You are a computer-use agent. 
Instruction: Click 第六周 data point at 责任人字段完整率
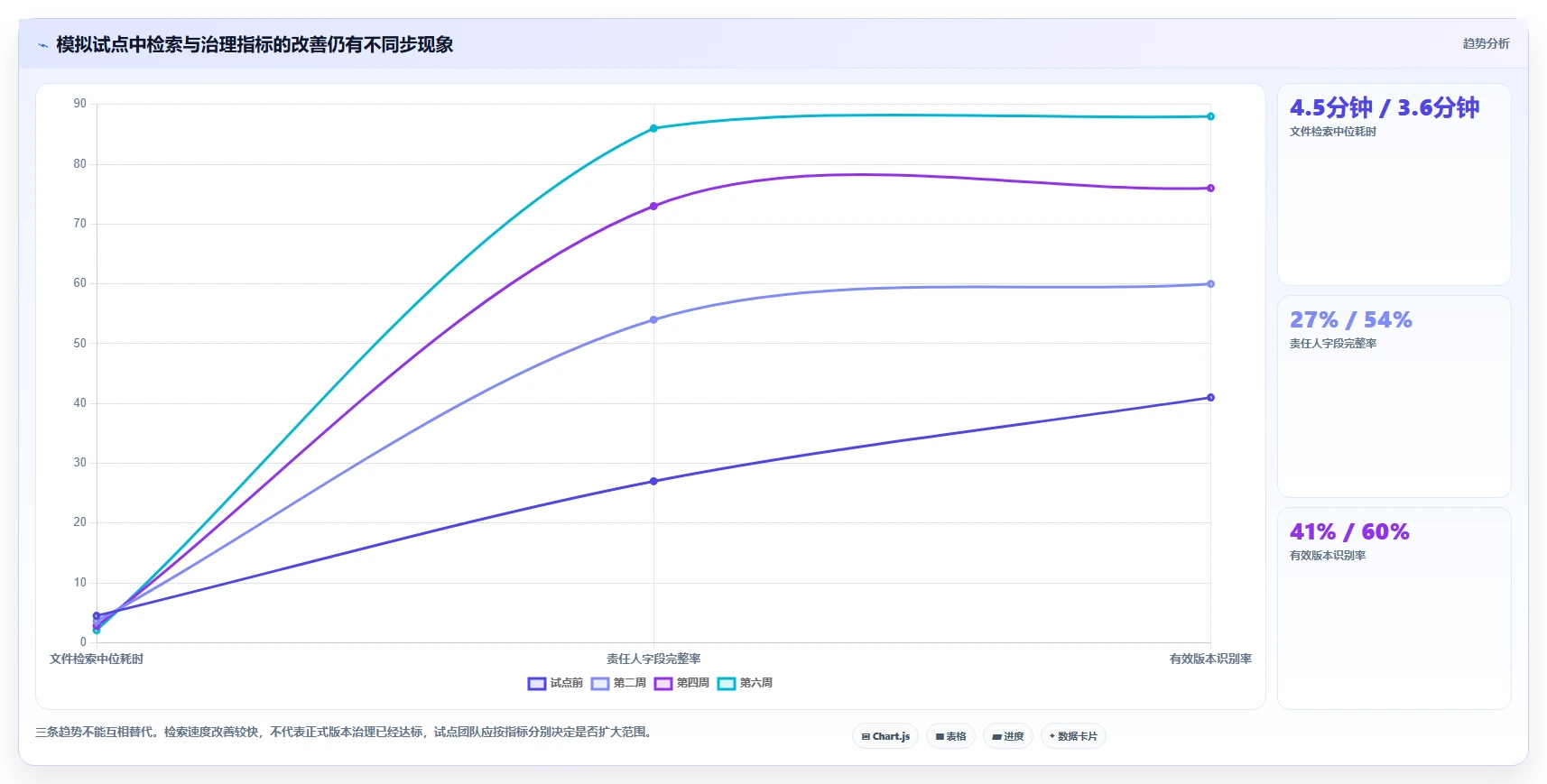[x=653, y=128]
